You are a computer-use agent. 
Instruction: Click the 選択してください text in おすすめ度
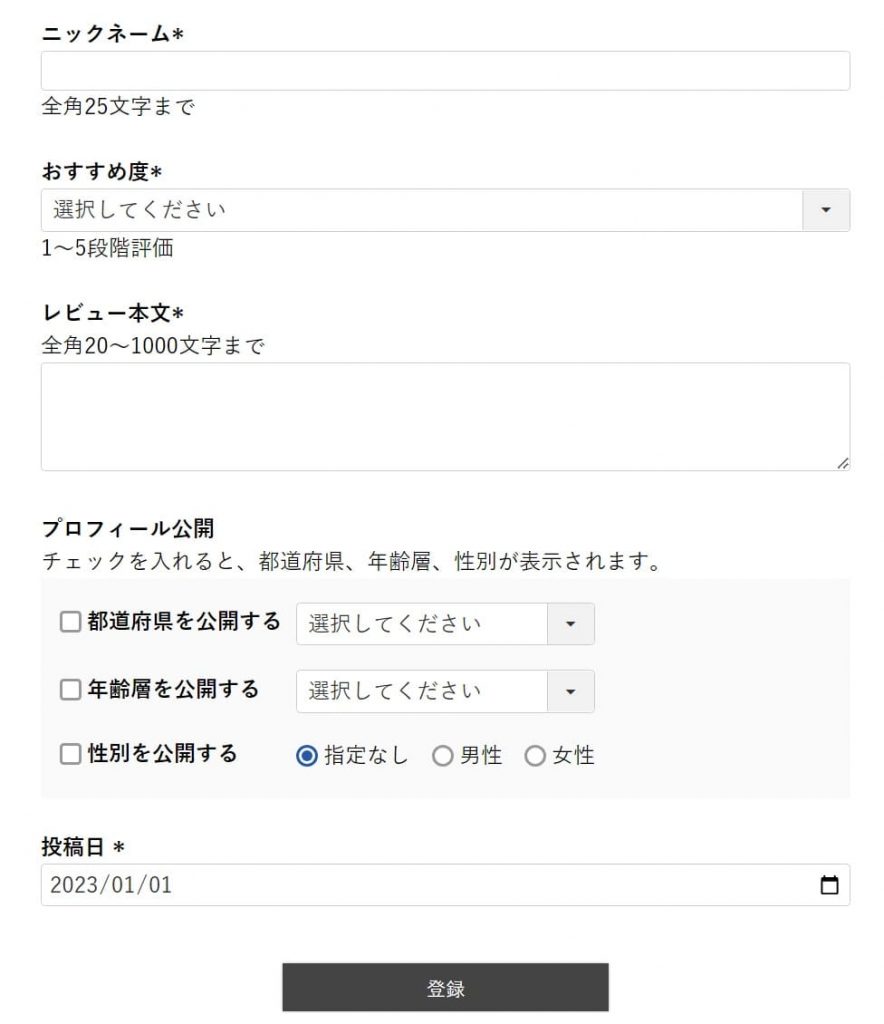click(x=139, y=210)
